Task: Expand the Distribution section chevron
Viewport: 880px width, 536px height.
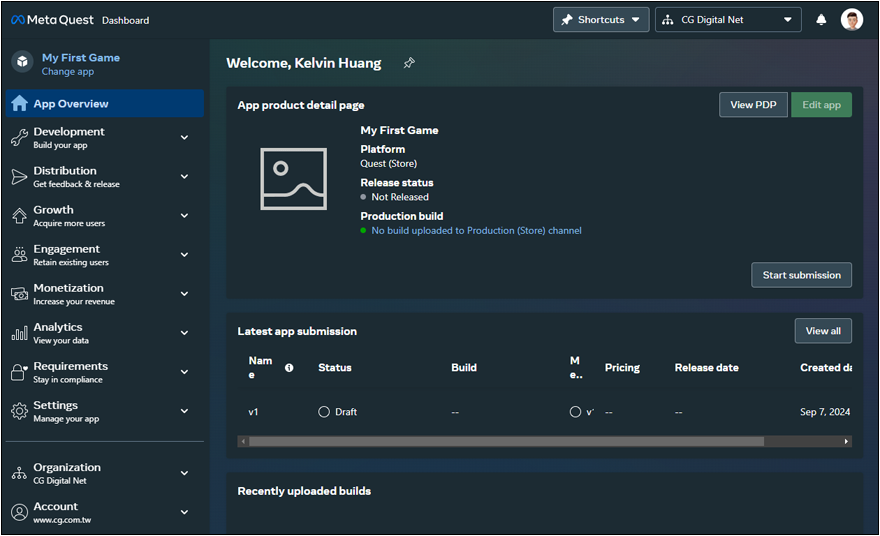Action: tap(184, 177)
